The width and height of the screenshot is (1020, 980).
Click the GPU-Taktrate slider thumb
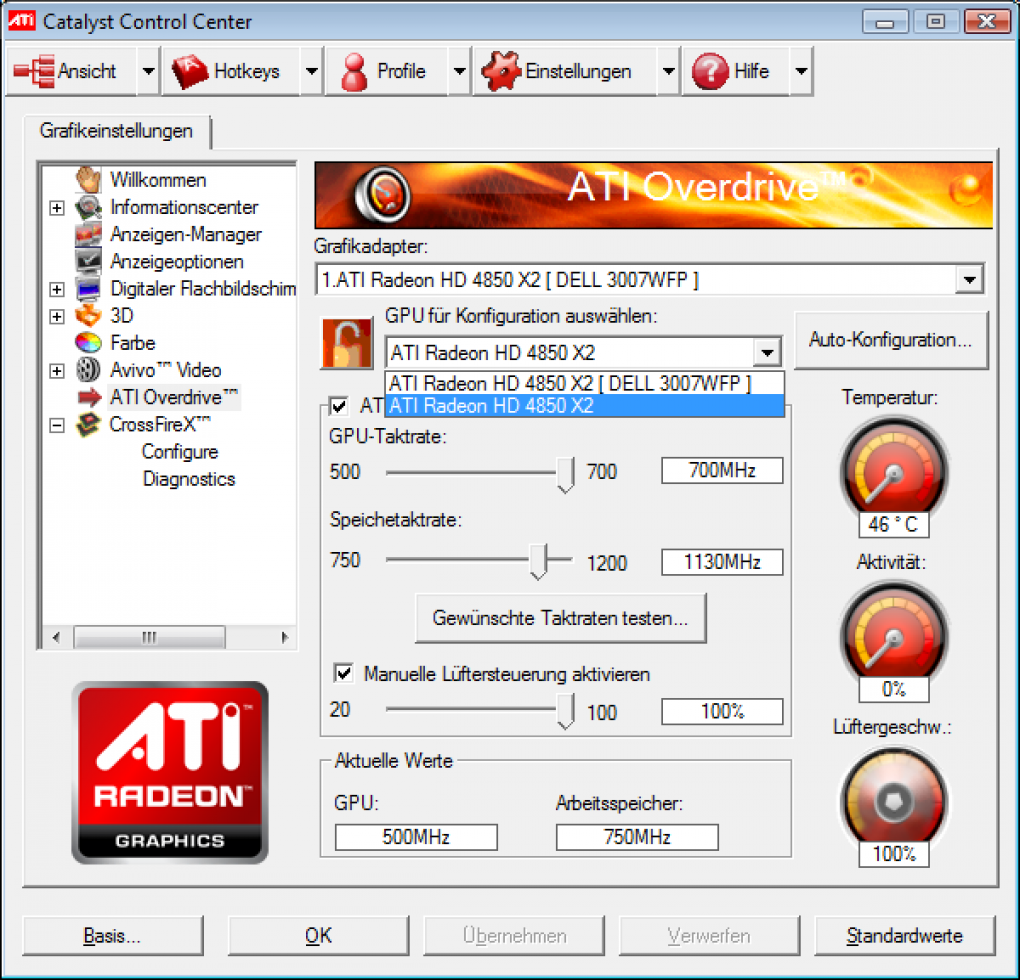coord(565,475)
